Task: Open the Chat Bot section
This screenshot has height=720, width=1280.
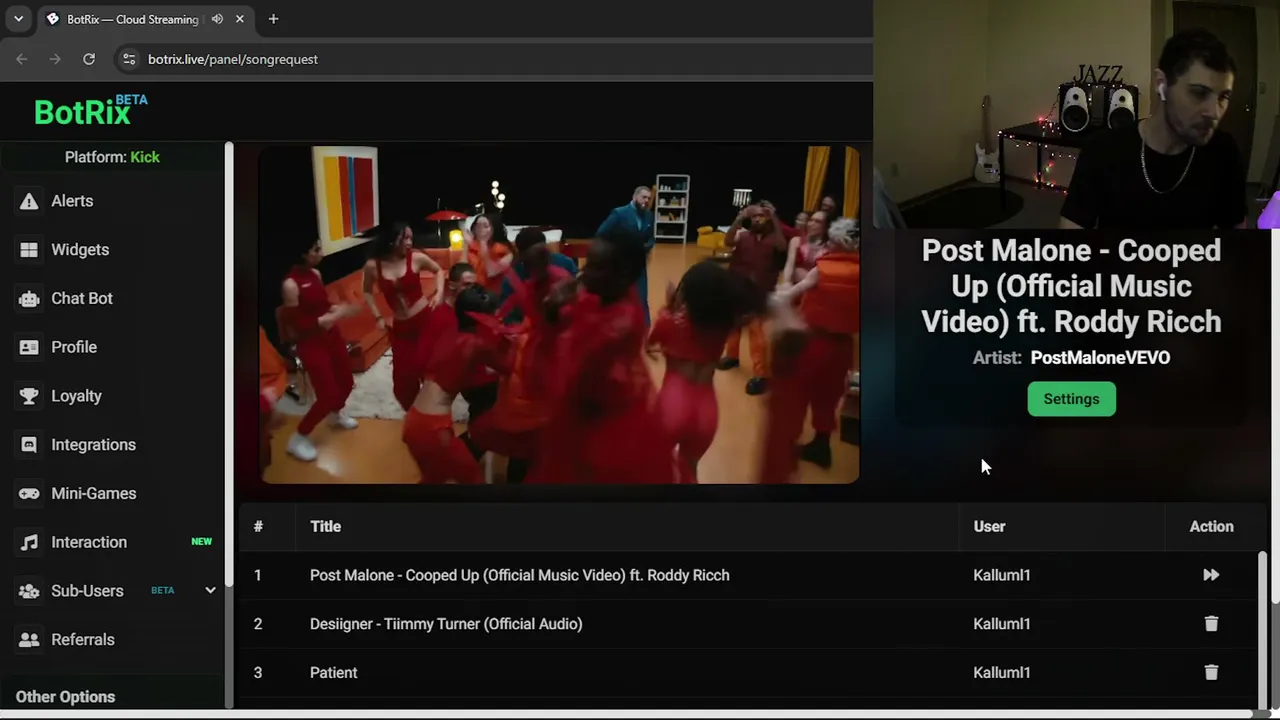Action: point(82,299)
